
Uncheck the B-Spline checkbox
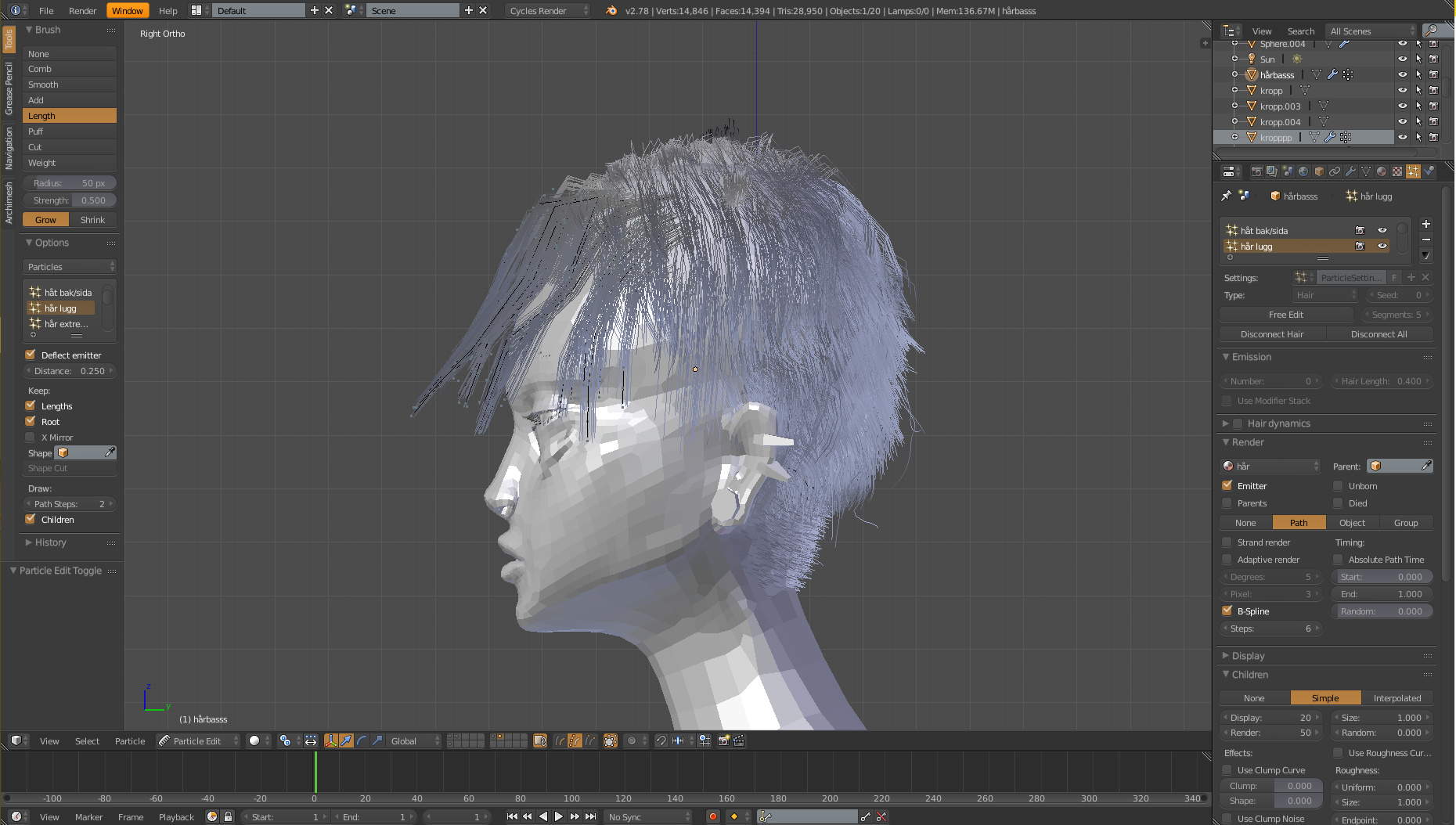[x=1227, y=611]
